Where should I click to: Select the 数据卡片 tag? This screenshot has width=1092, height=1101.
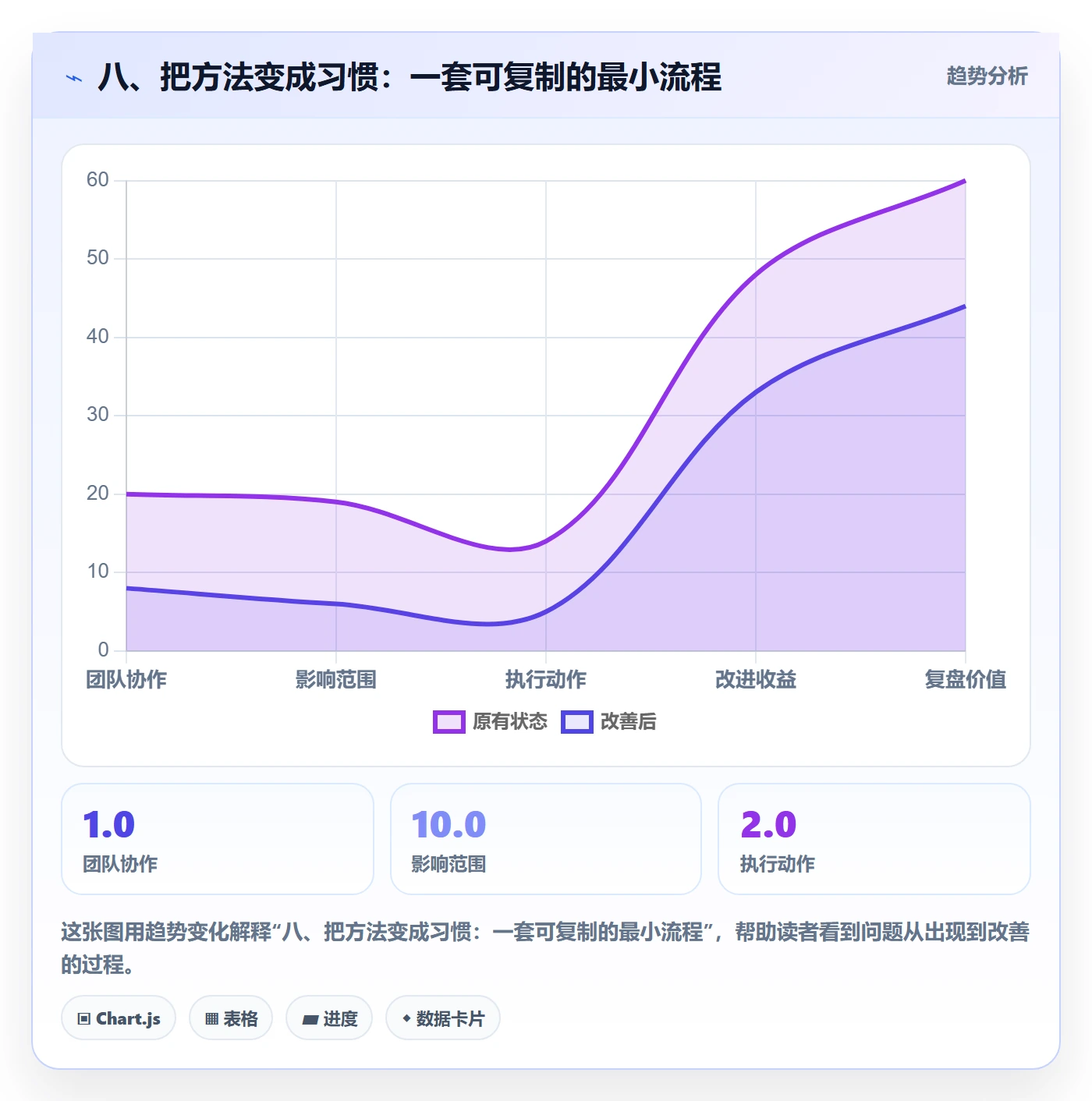click(x=443, y=1018)
